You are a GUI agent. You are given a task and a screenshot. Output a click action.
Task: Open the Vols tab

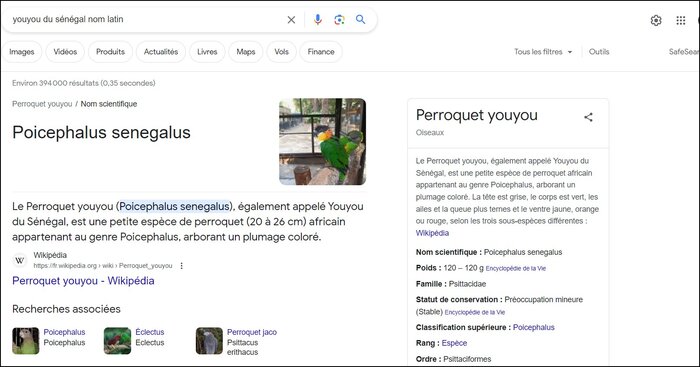coord(281,52)
